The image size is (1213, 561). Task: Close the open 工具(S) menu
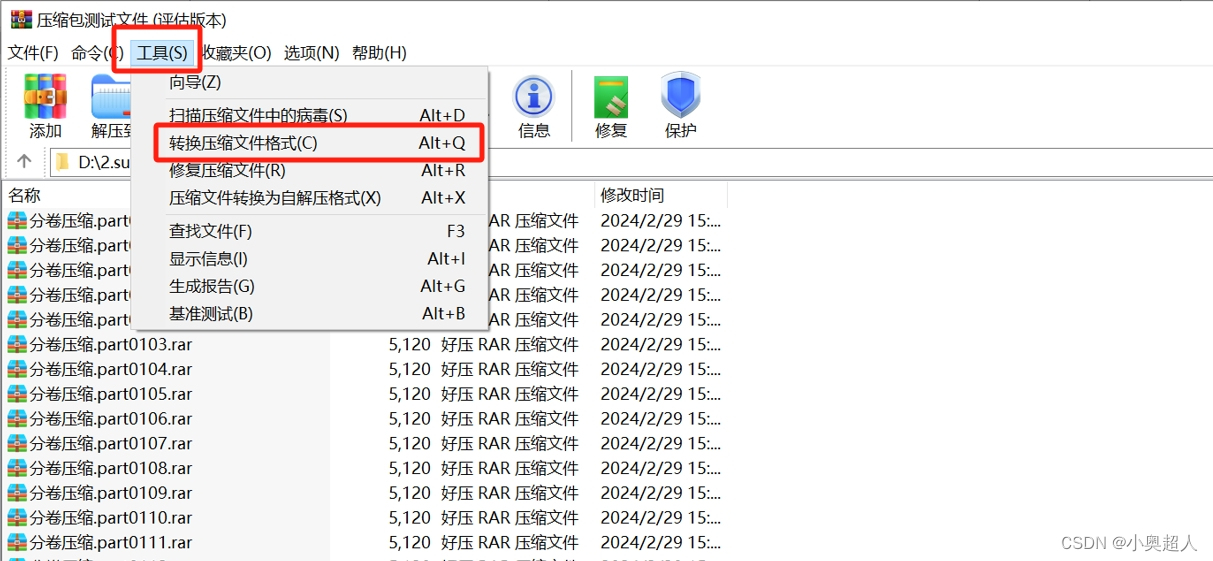click(x=162, y=52)
